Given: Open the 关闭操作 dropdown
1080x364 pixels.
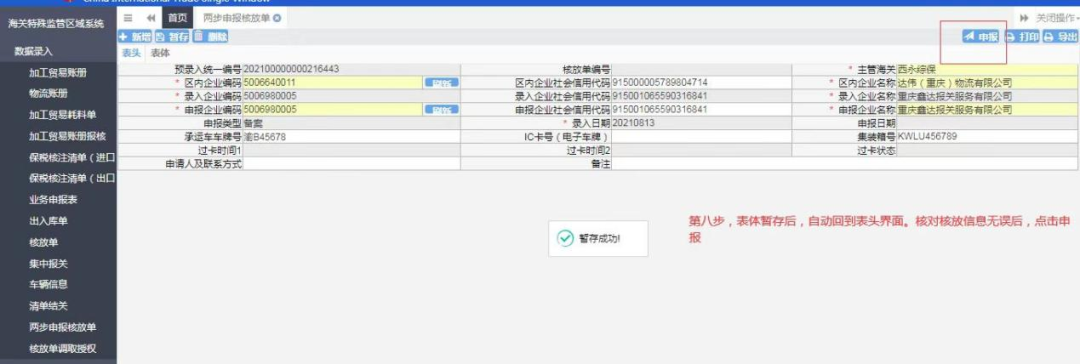Looking at the screenshot, I should click(x=1058, y=18).
